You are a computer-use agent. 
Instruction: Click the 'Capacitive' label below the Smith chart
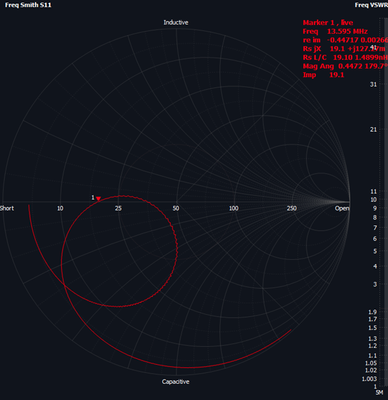pyautogui.click(x=176, y=382)
